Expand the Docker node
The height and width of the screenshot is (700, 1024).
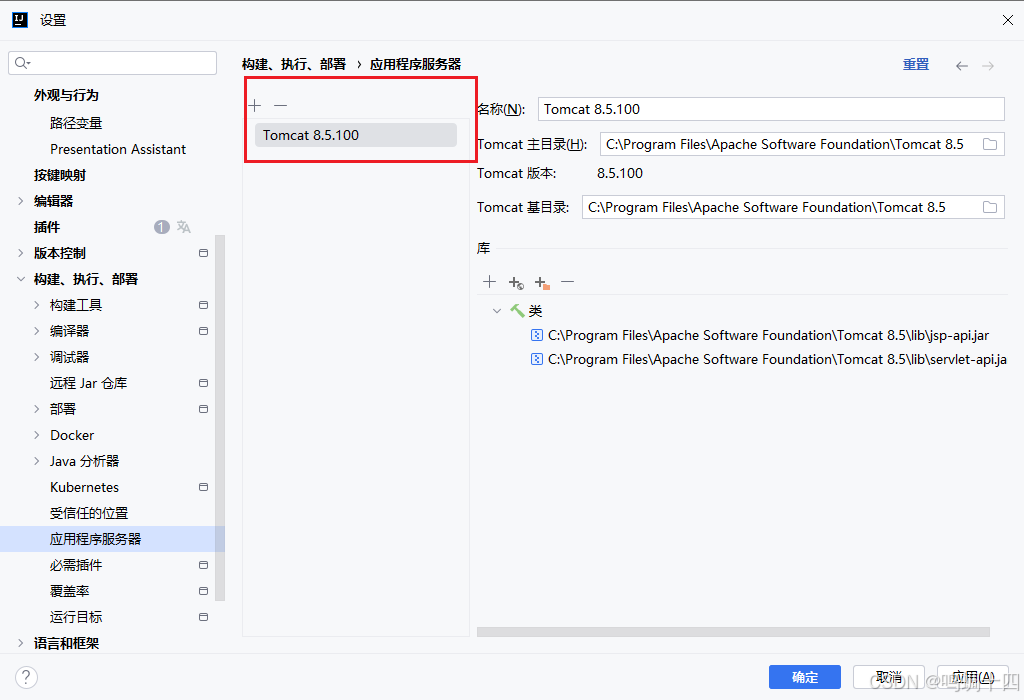[x=37, y=436]
